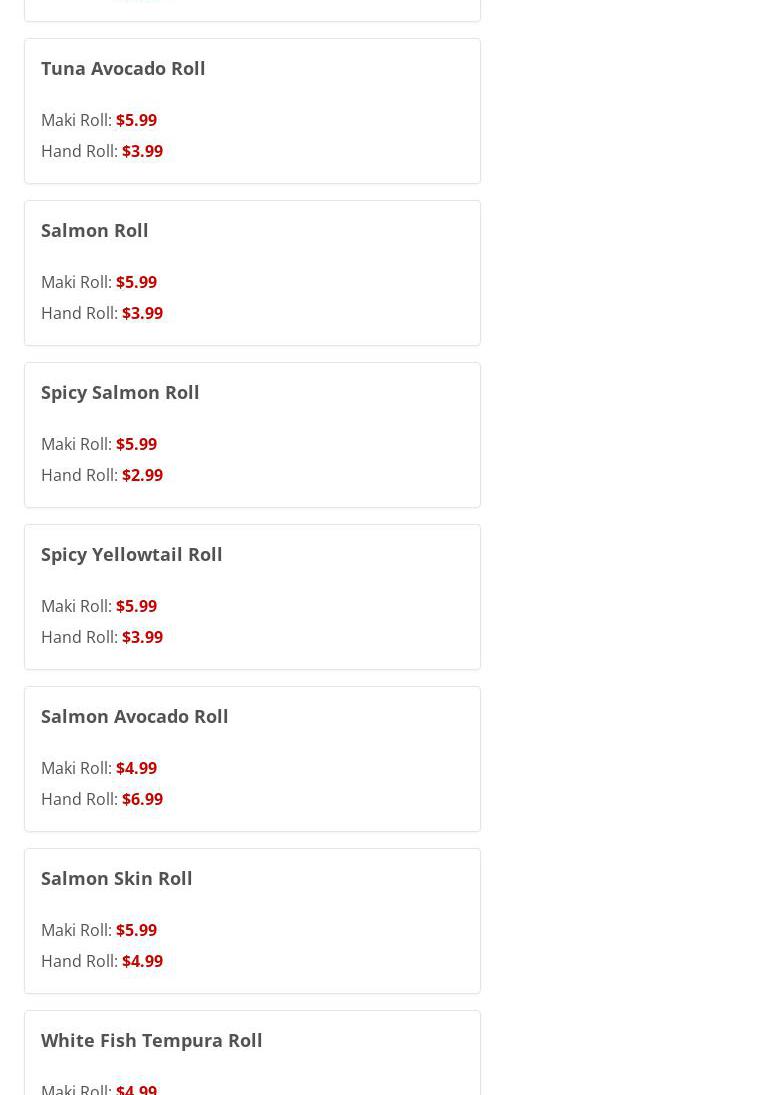Open the White Fish Tempura Roll item
The width and height of the screenshot is (770, 1095).
(152, 1040)
